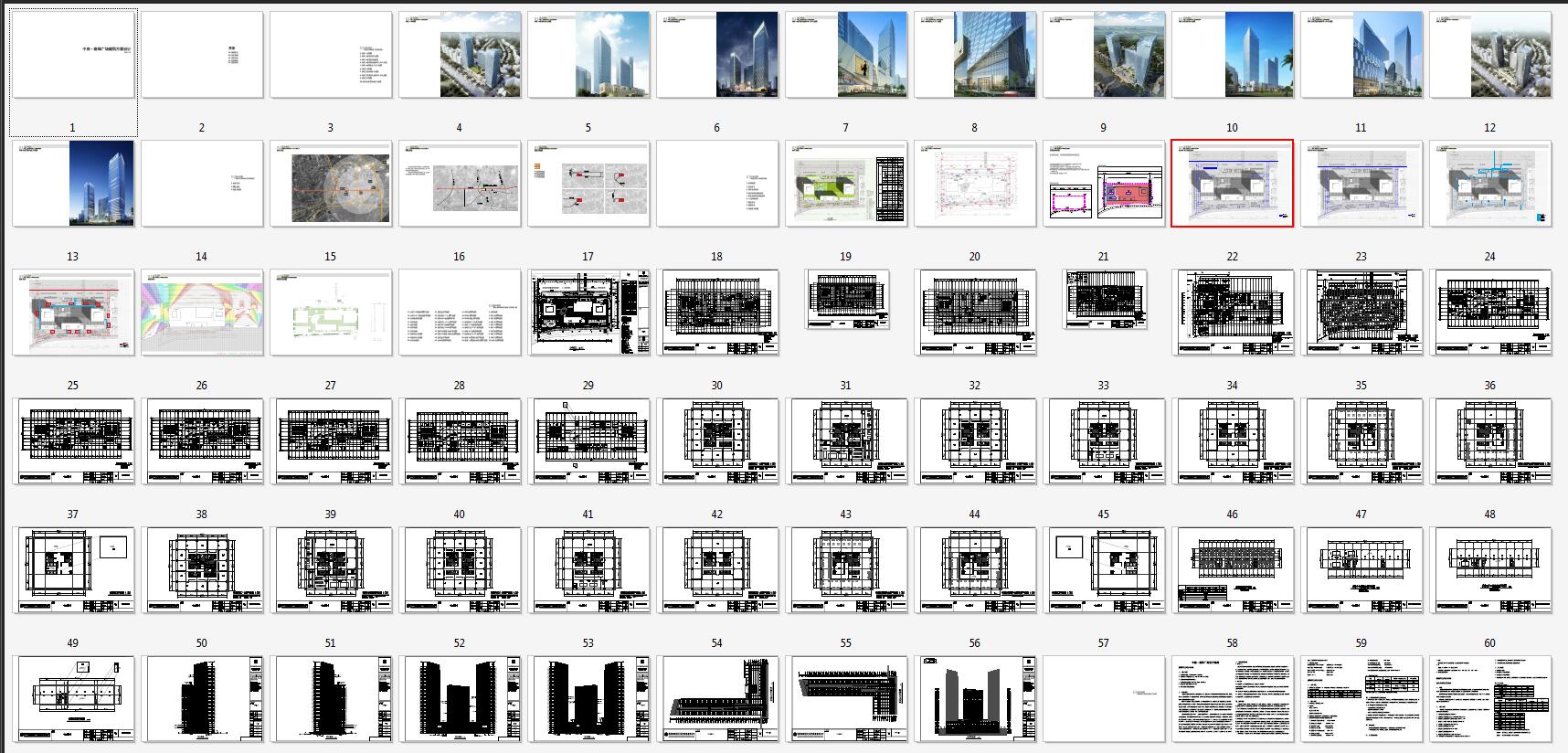Screen dimensions: 1568x753
Task: Select page 23 site analysis thumbnail
Action: point(1361,184)
